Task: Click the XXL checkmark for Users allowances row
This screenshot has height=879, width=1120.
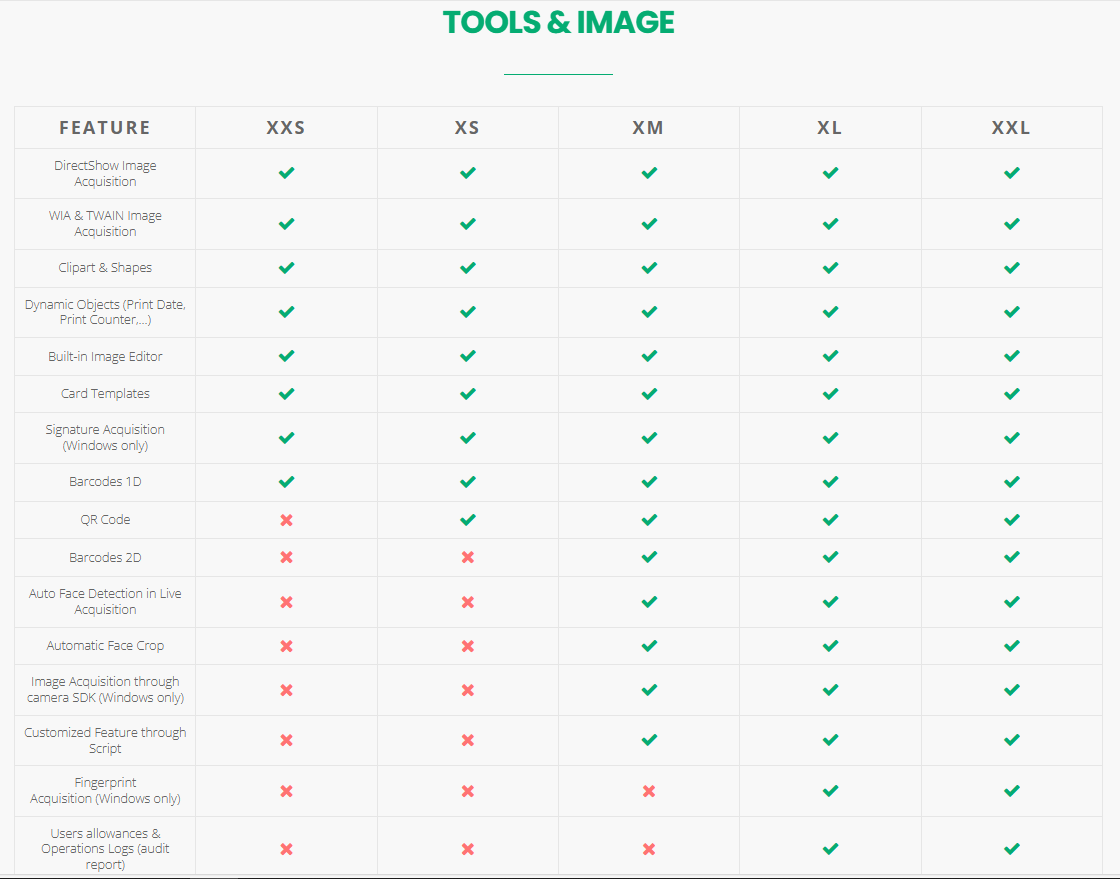Action: coord(1011,849)
